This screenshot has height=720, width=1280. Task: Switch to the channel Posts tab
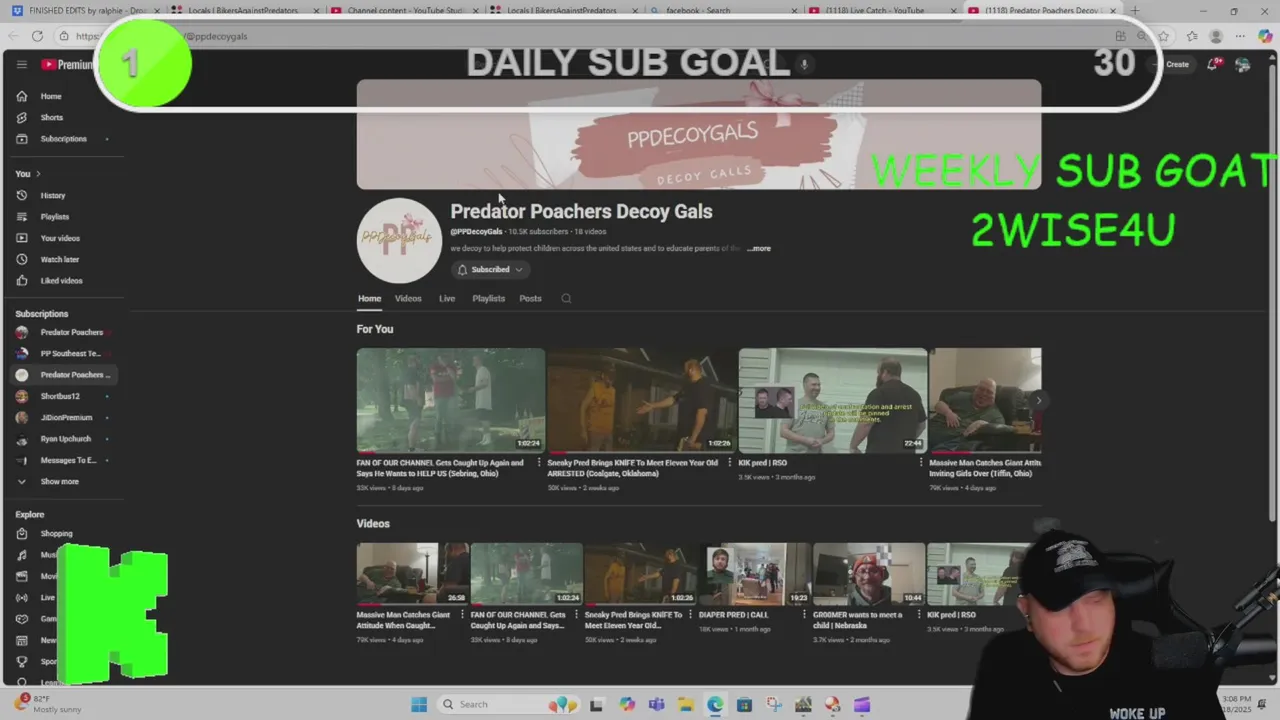[x=530, y=298]
